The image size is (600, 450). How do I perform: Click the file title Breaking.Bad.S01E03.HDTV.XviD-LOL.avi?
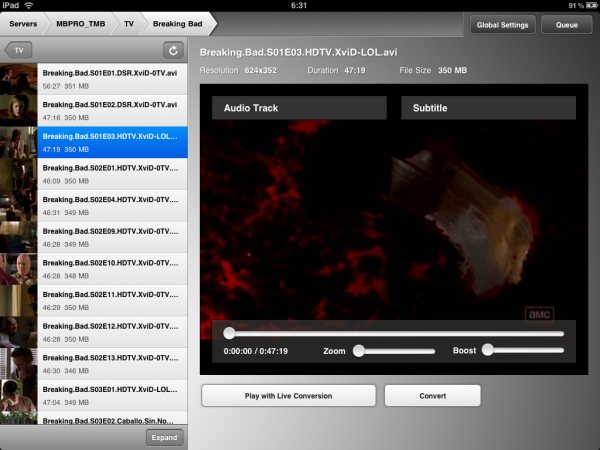click(x=298, y=52)
